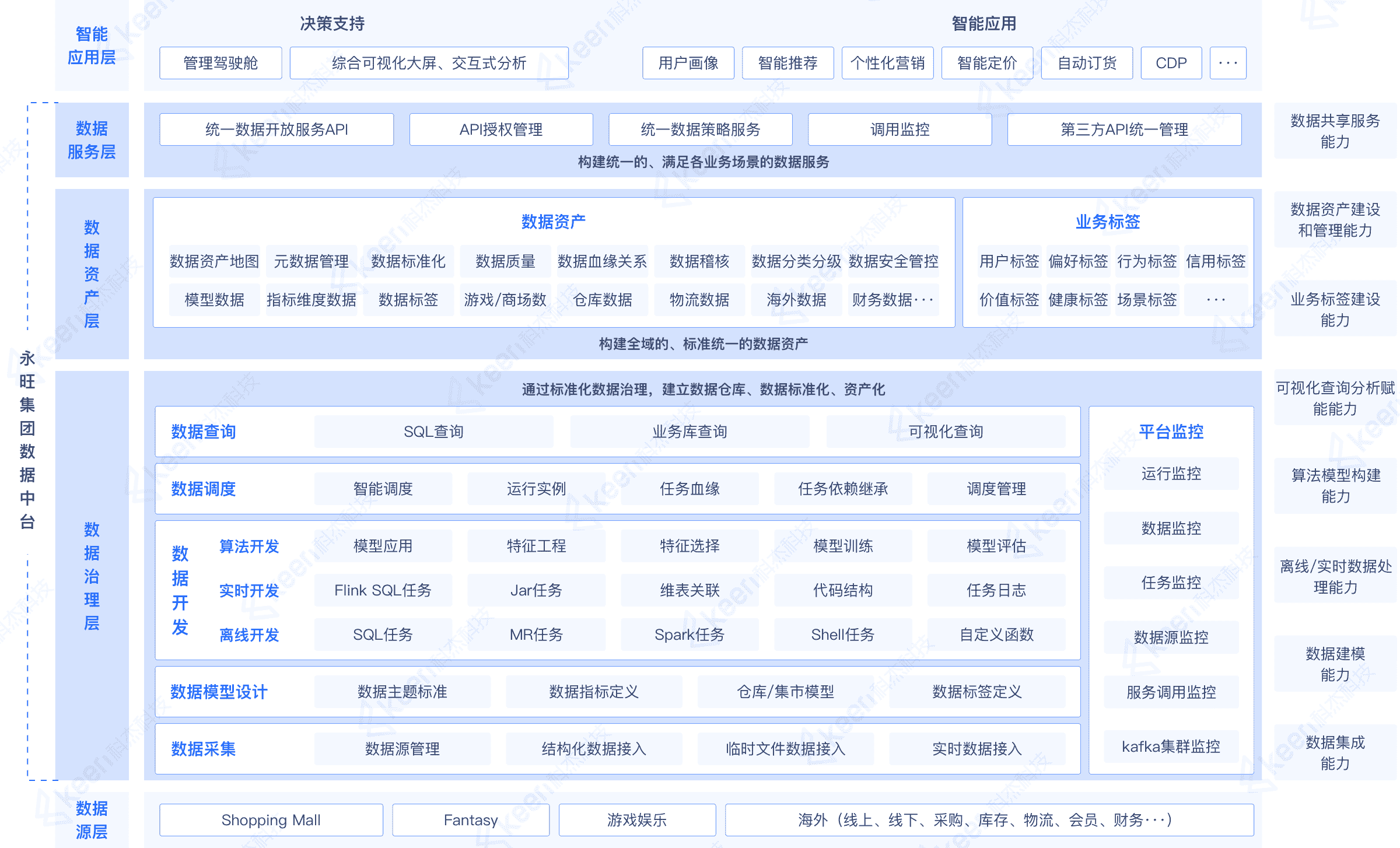Click the 行为标签 item

(x=1147, y=261)
